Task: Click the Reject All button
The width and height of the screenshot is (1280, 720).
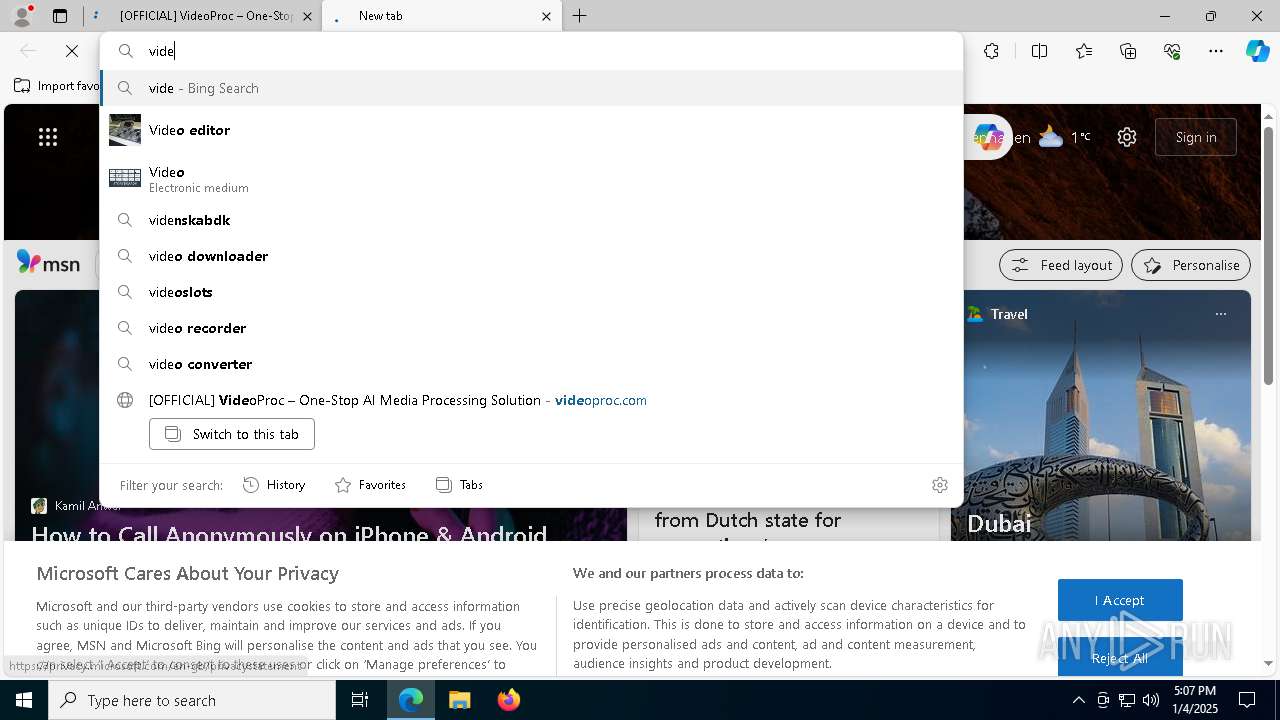Action: (1120, 657)
